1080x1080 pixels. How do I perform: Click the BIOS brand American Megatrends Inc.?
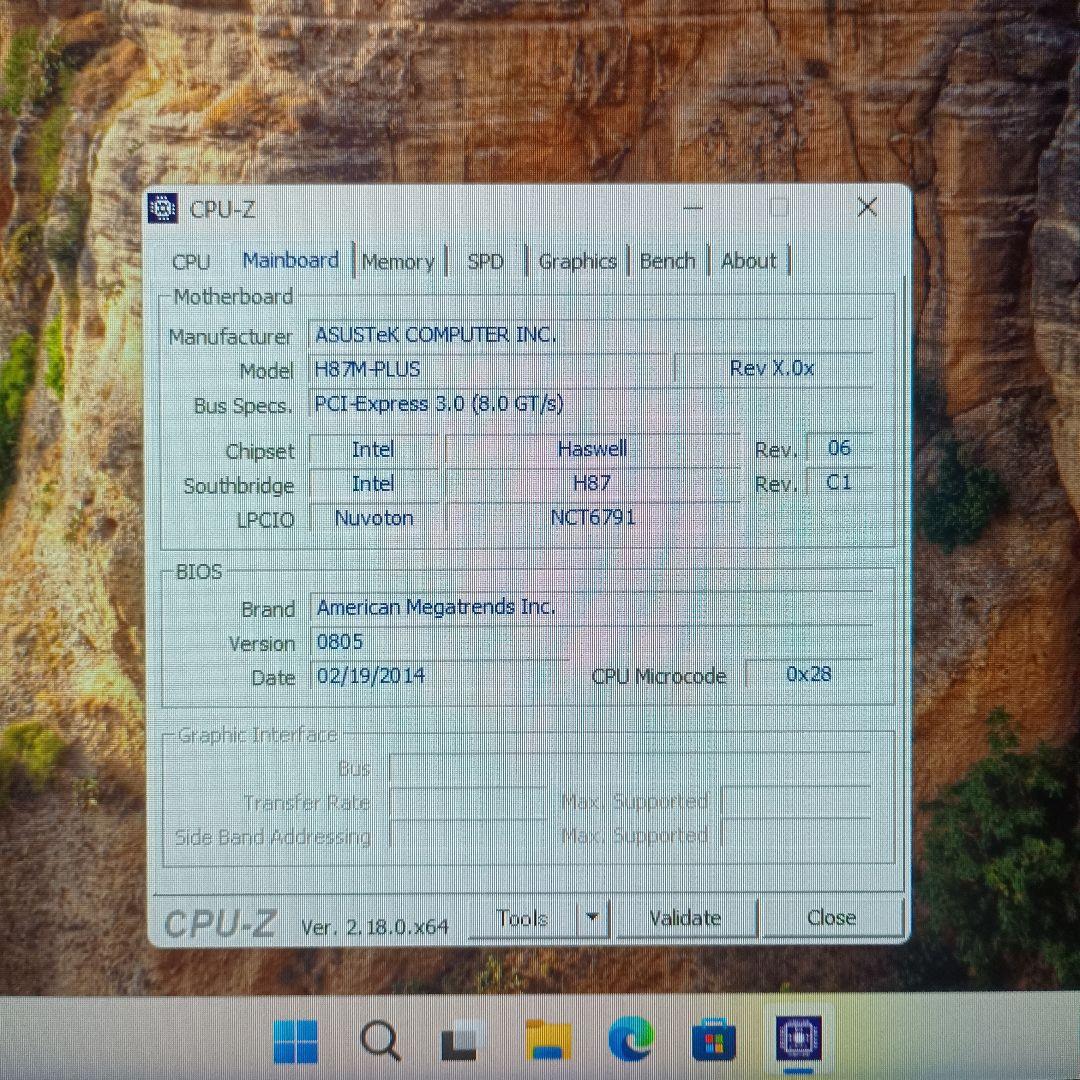coord(591,608)
